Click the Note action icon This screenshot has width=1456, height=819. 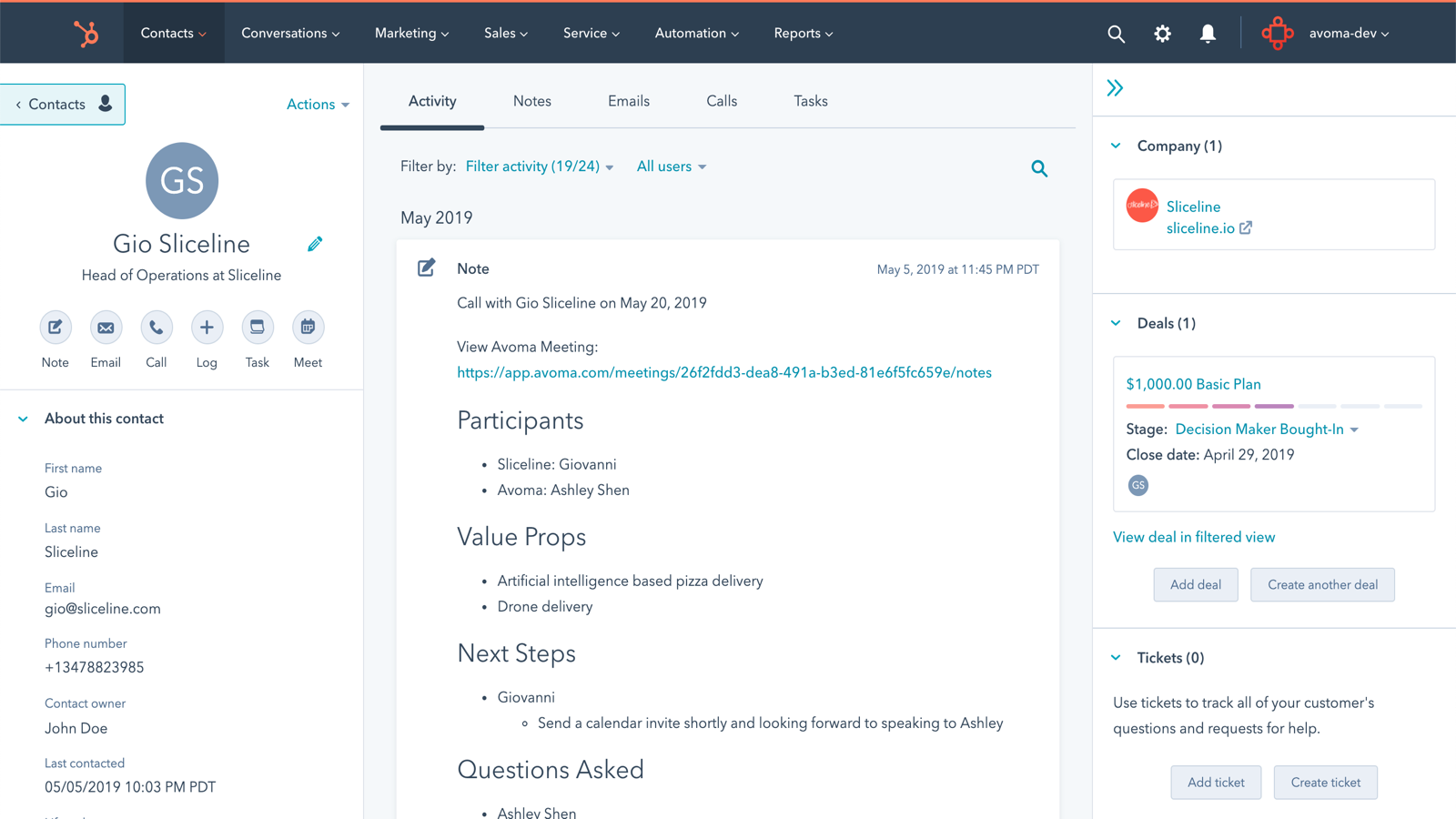(56, 328)
